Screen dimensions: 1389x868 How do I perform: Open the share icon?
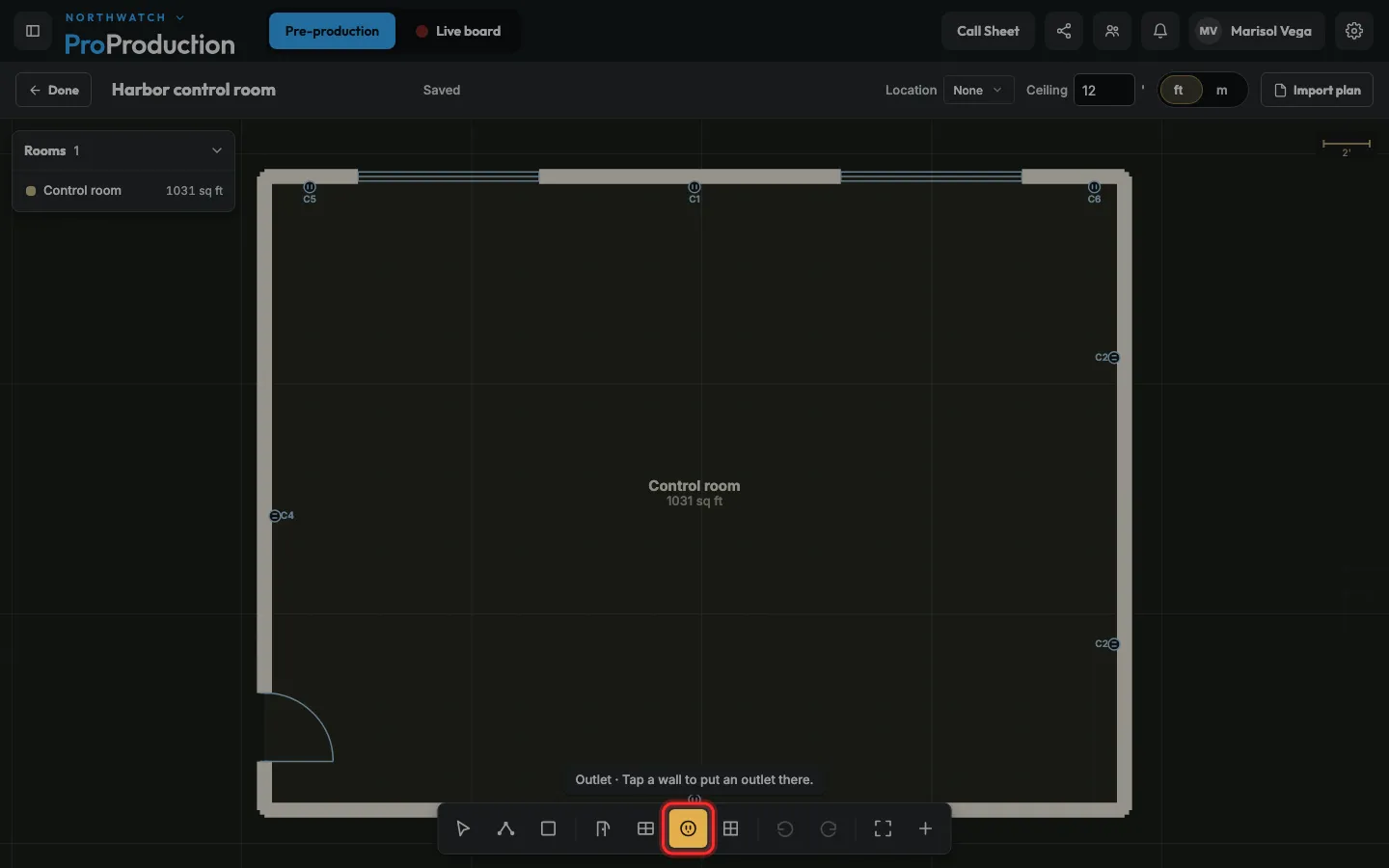[x=1064, y=31]
